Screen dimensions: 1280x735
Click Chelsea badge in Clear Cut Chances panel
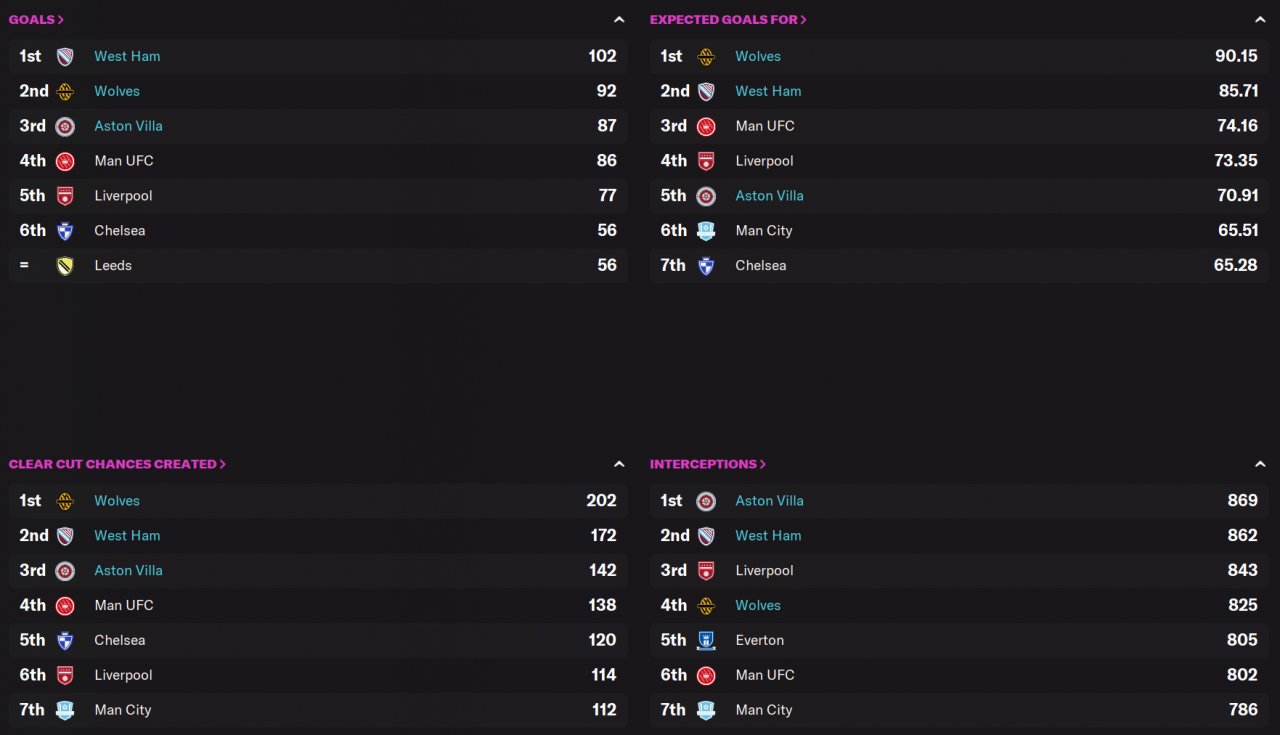(65, 641)
